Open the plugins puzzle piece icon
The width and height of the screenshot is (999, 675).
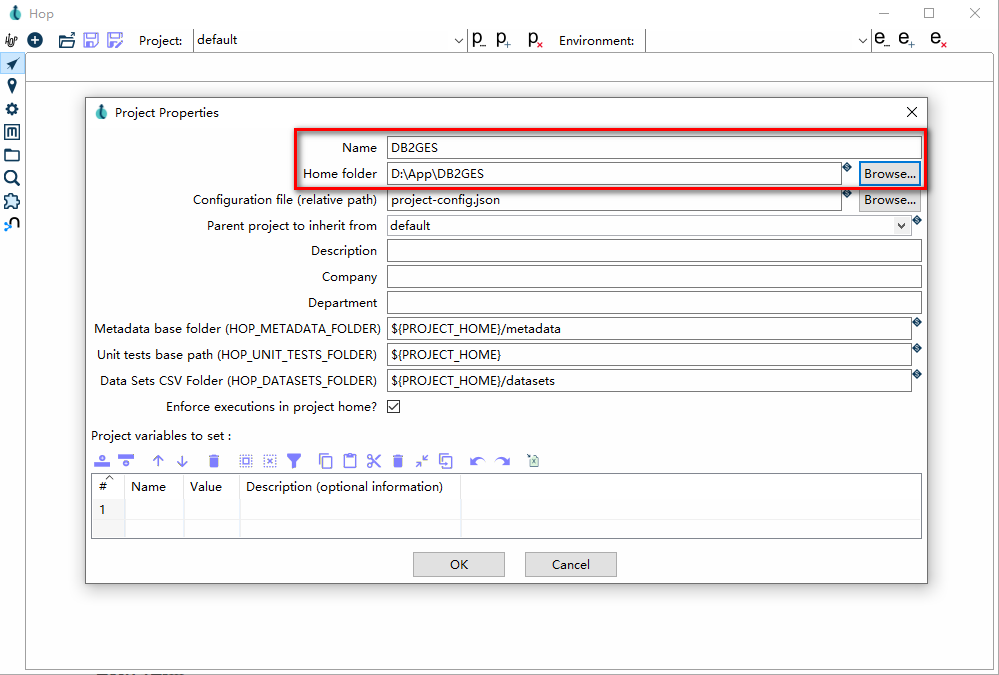pos(12,201)
